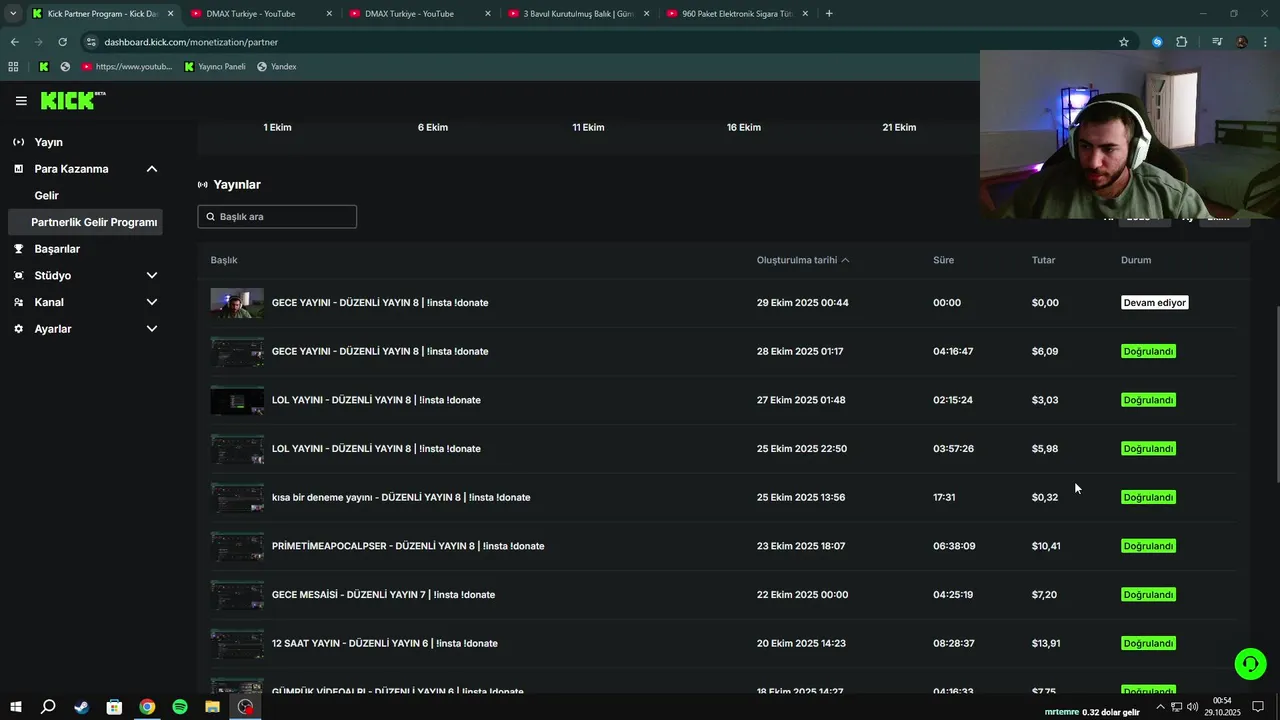Open Windows taskbar search
The image size is (1280, 720).
[48, 707]
